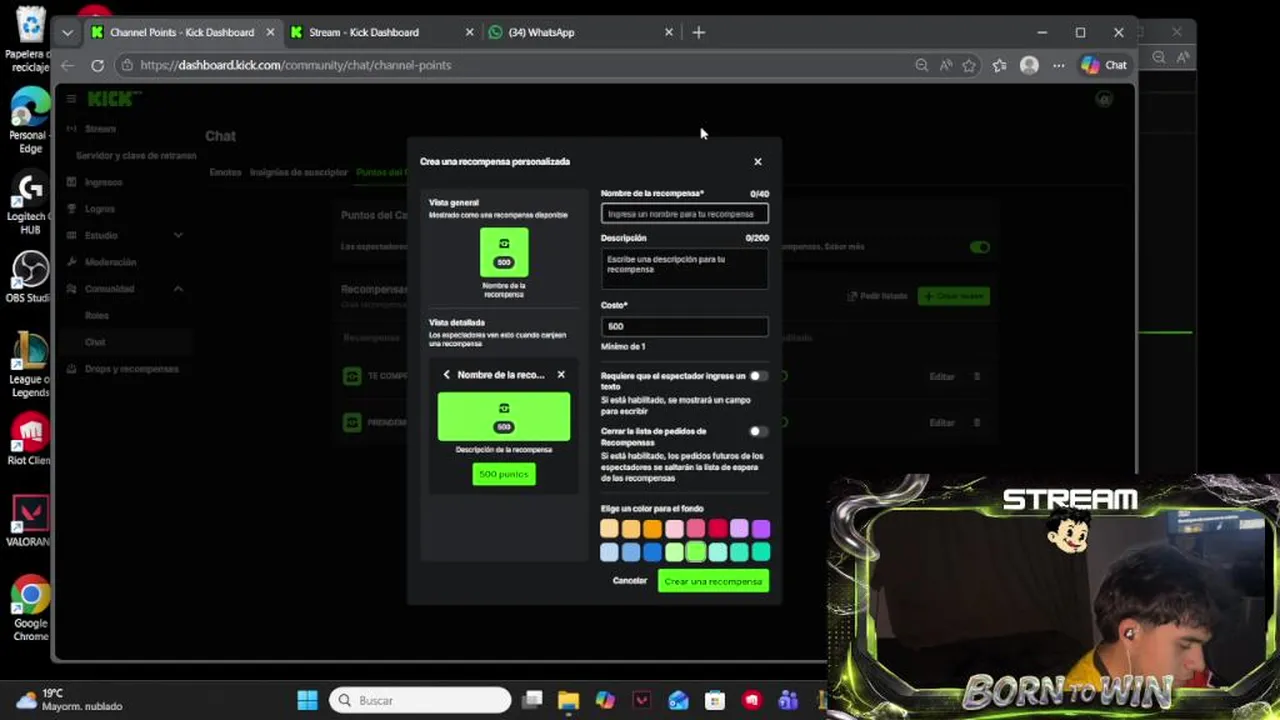Image resolution: width=1280 pixels, height=720 pixels.
Task: Select the selected bright green color swatch
Action: 696,552
